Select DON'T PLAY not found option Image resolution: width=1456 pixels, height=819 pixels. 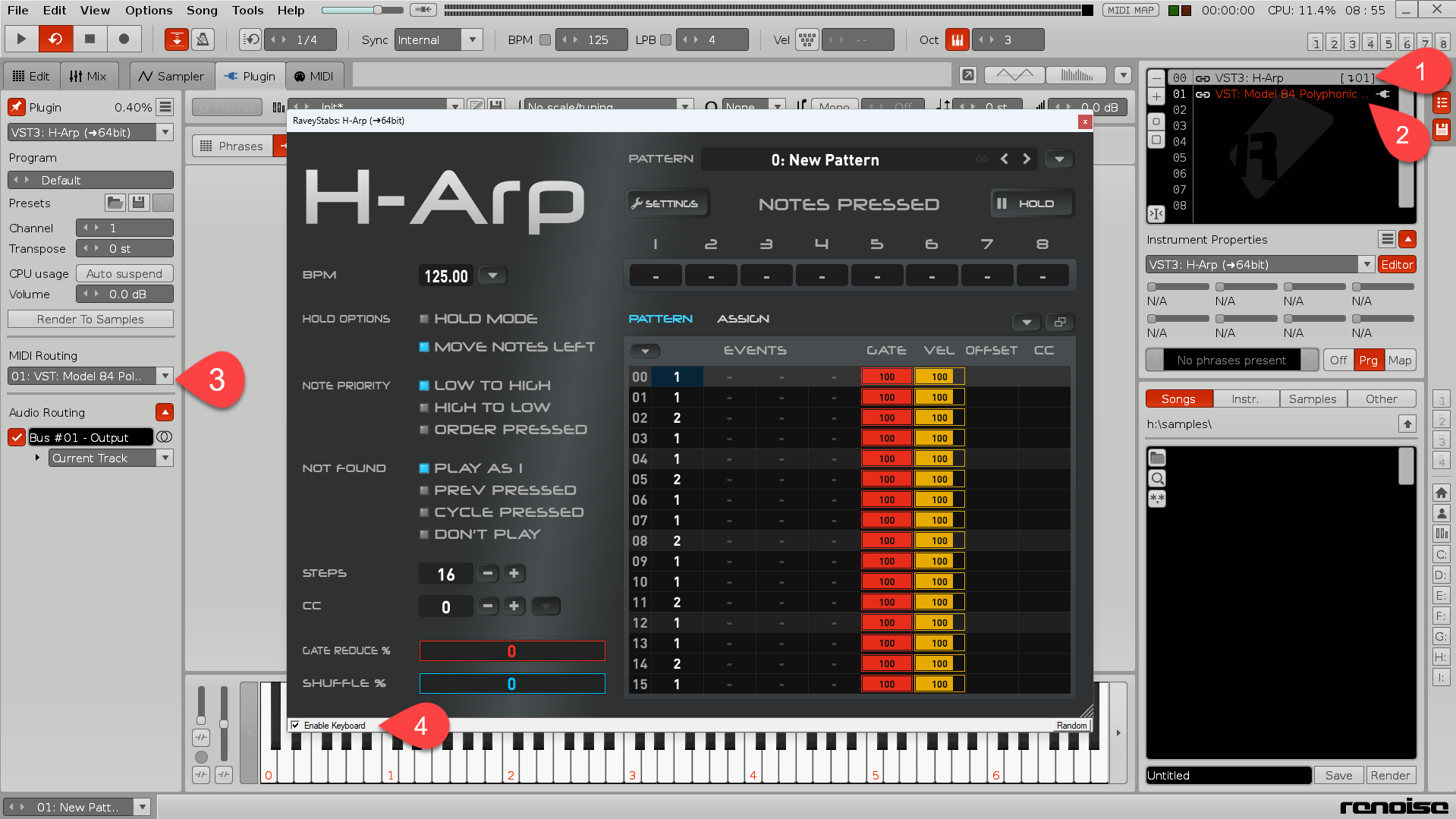pos(424,534)
